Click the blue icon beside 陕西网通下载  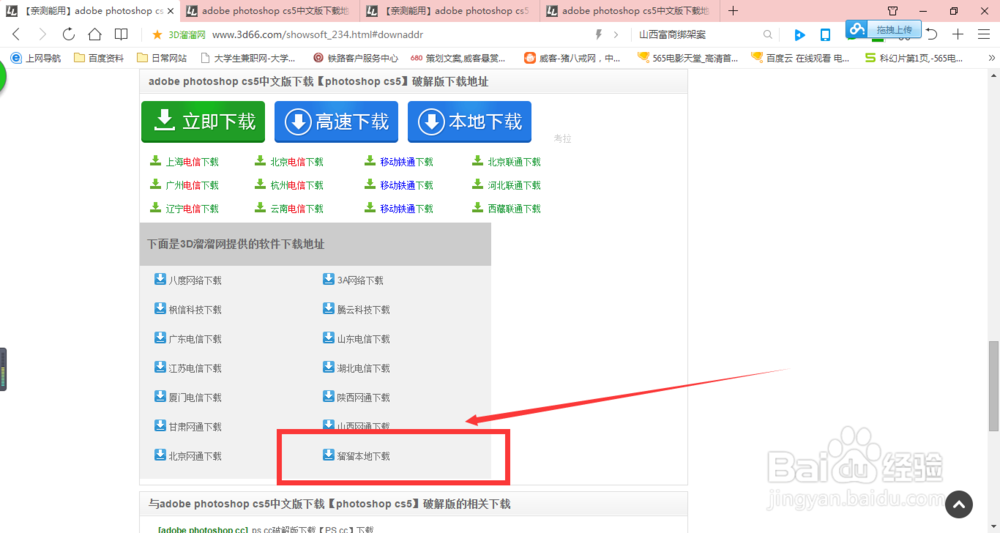tap(328, 397)
